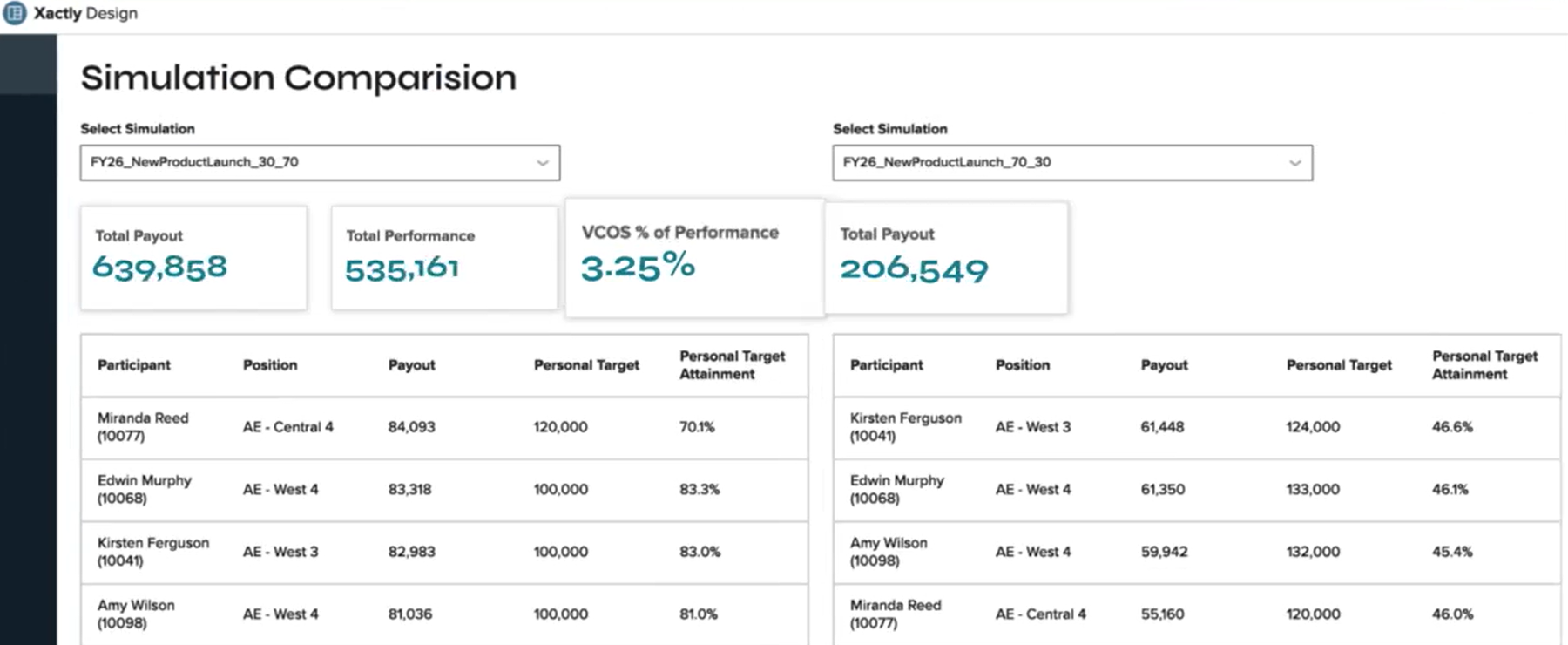Select the Total Payout 206,549 card
This screenshot has width=1568, height=645.
[945, 257]
